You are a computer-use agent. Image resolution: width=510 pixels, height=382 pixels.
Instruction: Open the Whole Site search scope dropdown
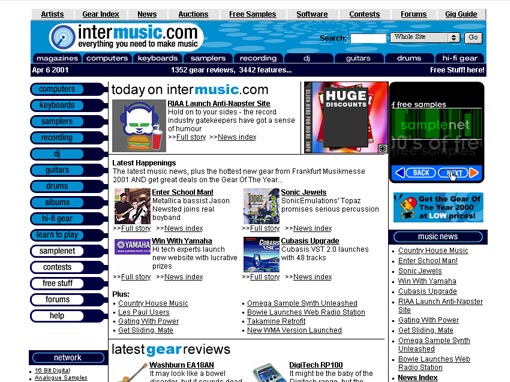click(425, 37)
